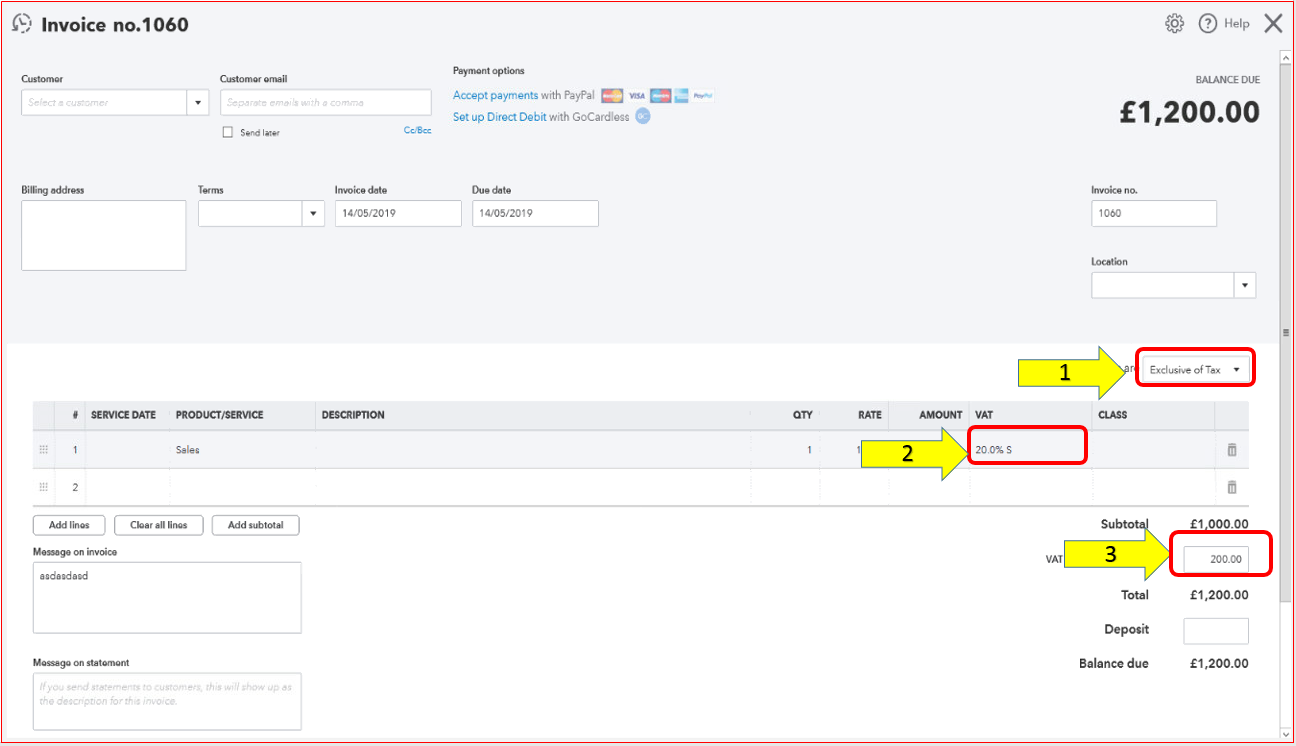Image resolution: width=1296 pixels, height=746 pixels.
Task: Click the drag handle on line 1
Action: click(x=43, y=449)
